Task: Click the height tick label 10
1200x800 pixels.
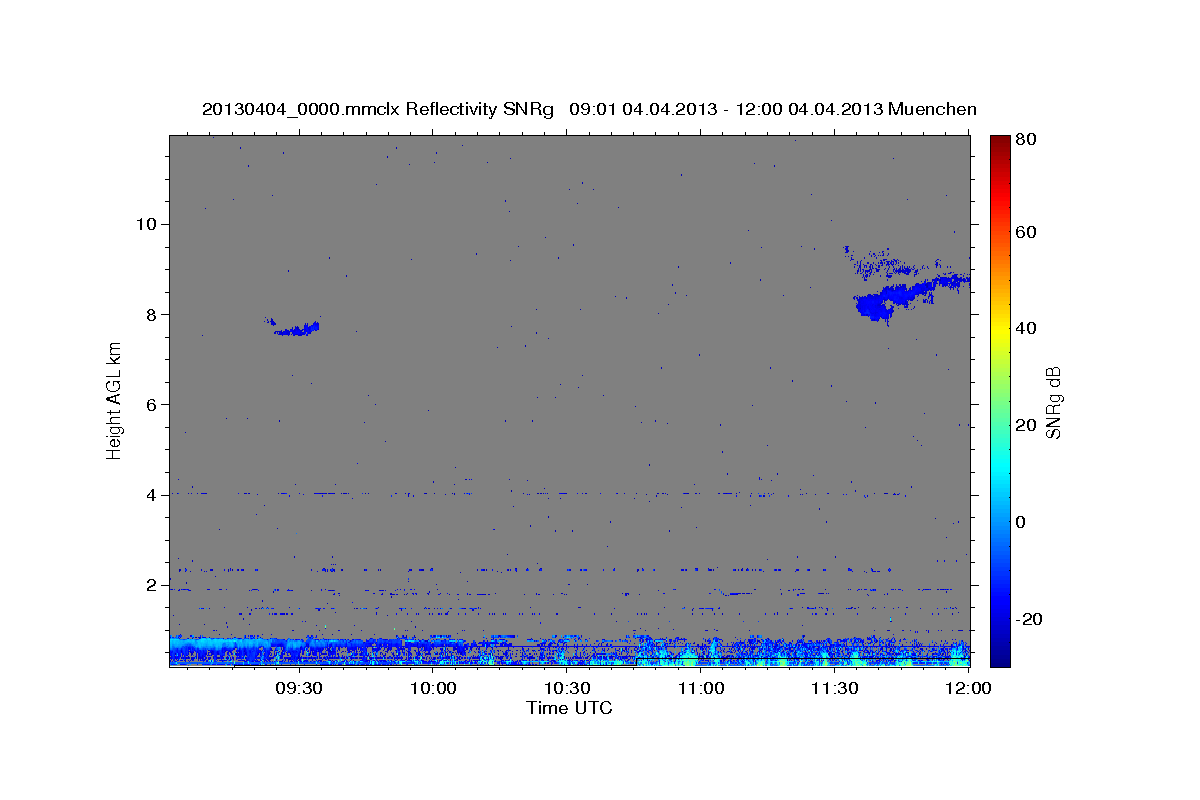Action: click(148, 224)
